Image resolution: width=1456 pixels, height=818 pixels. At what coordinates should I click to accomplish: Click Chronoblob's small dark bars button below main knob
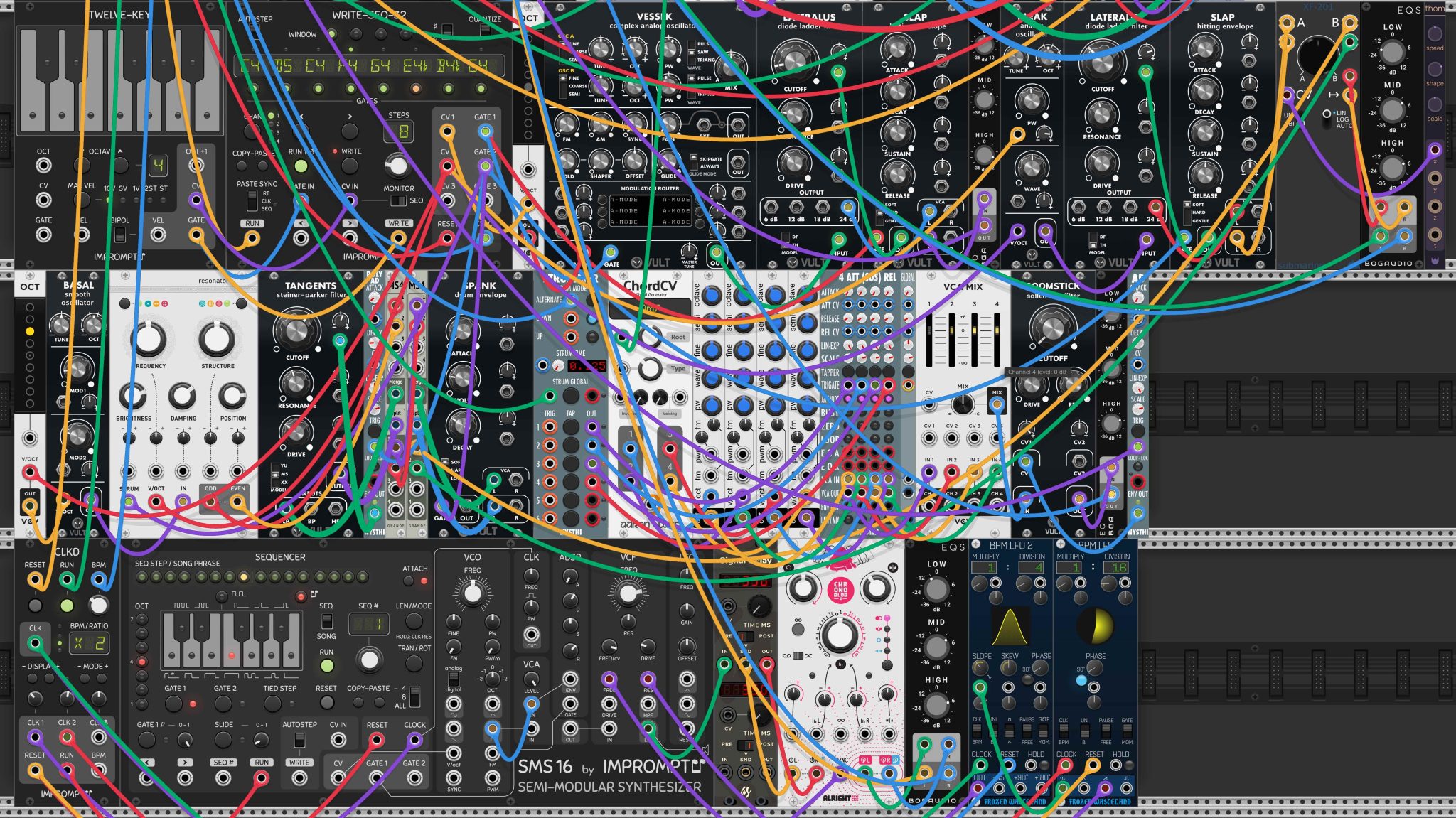point(840,664)
